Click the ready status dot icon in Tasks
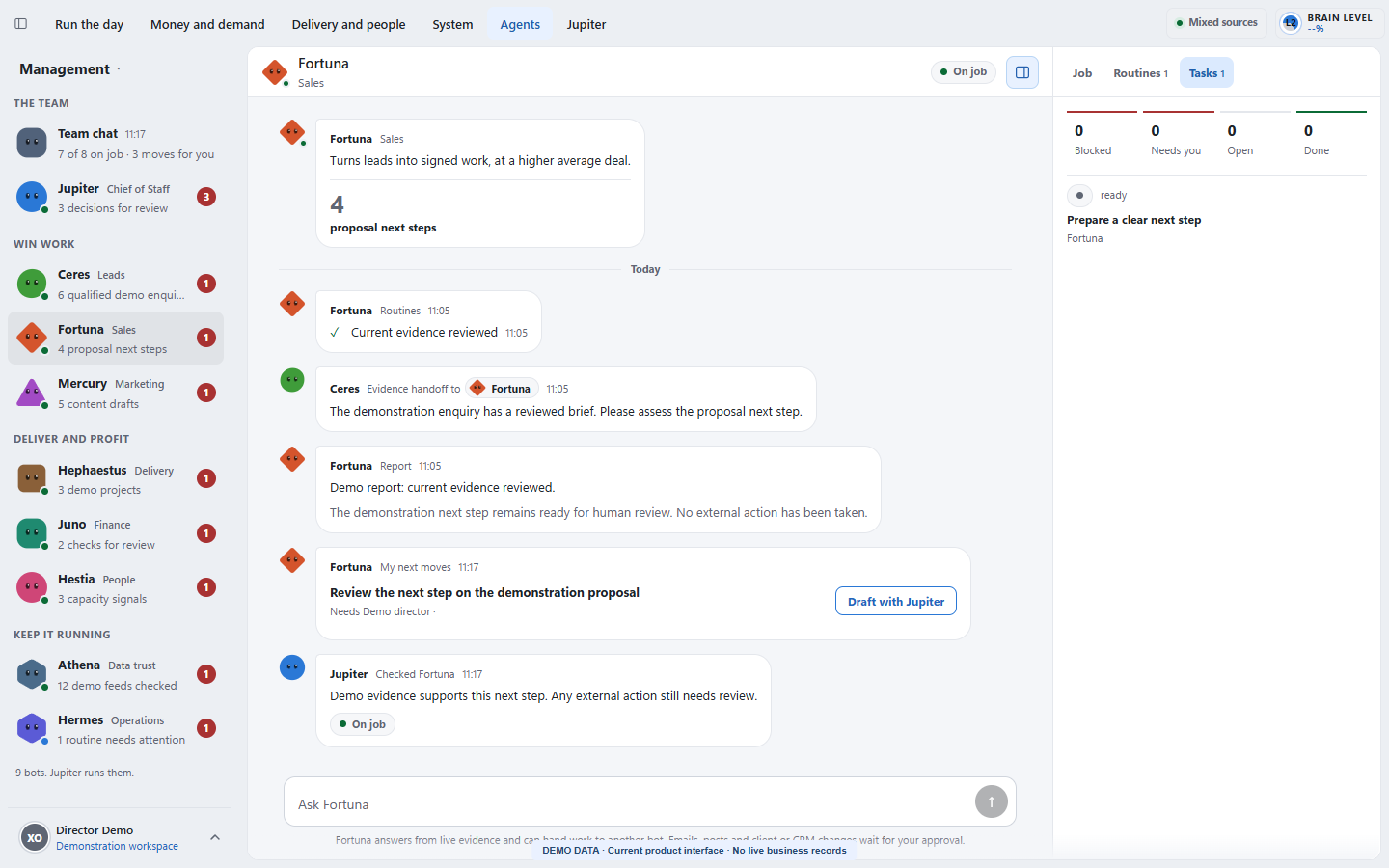Image resolution: width=1389 pixels, height=868 pixels. pos(1079,195)
